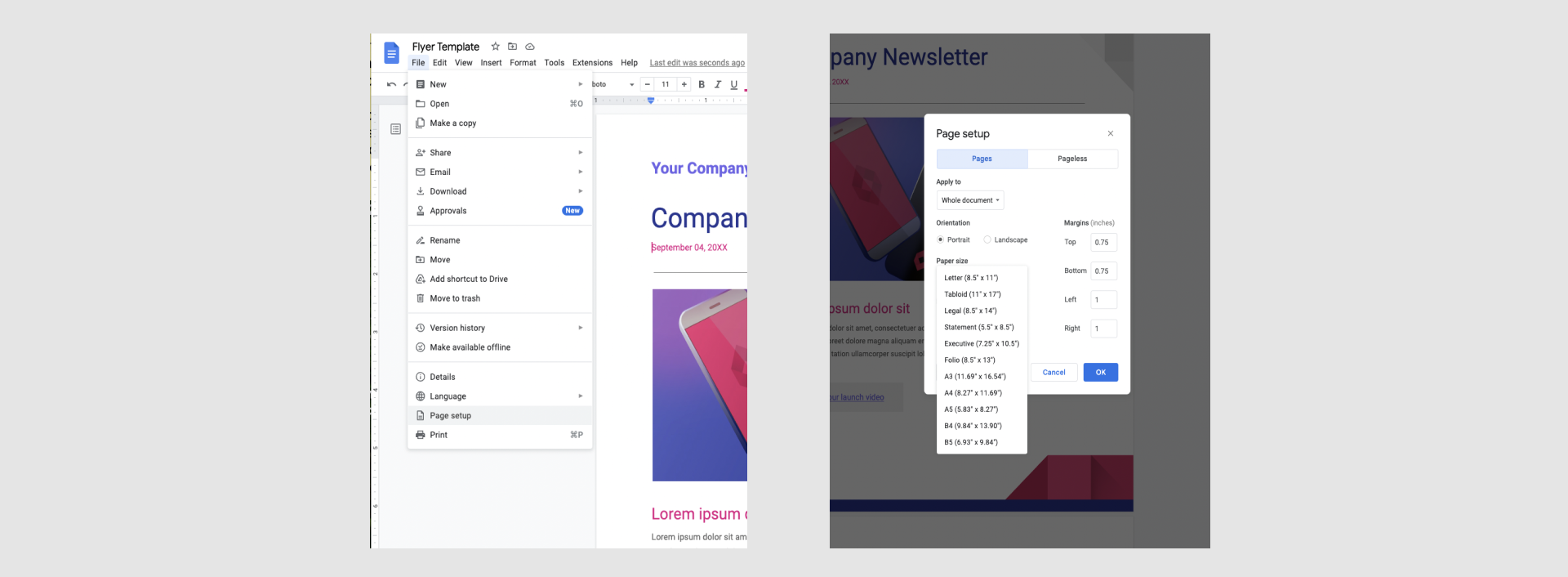Switch to the Pageless tab
This screenshot has height=577, width=1568.
point(1072,159)
